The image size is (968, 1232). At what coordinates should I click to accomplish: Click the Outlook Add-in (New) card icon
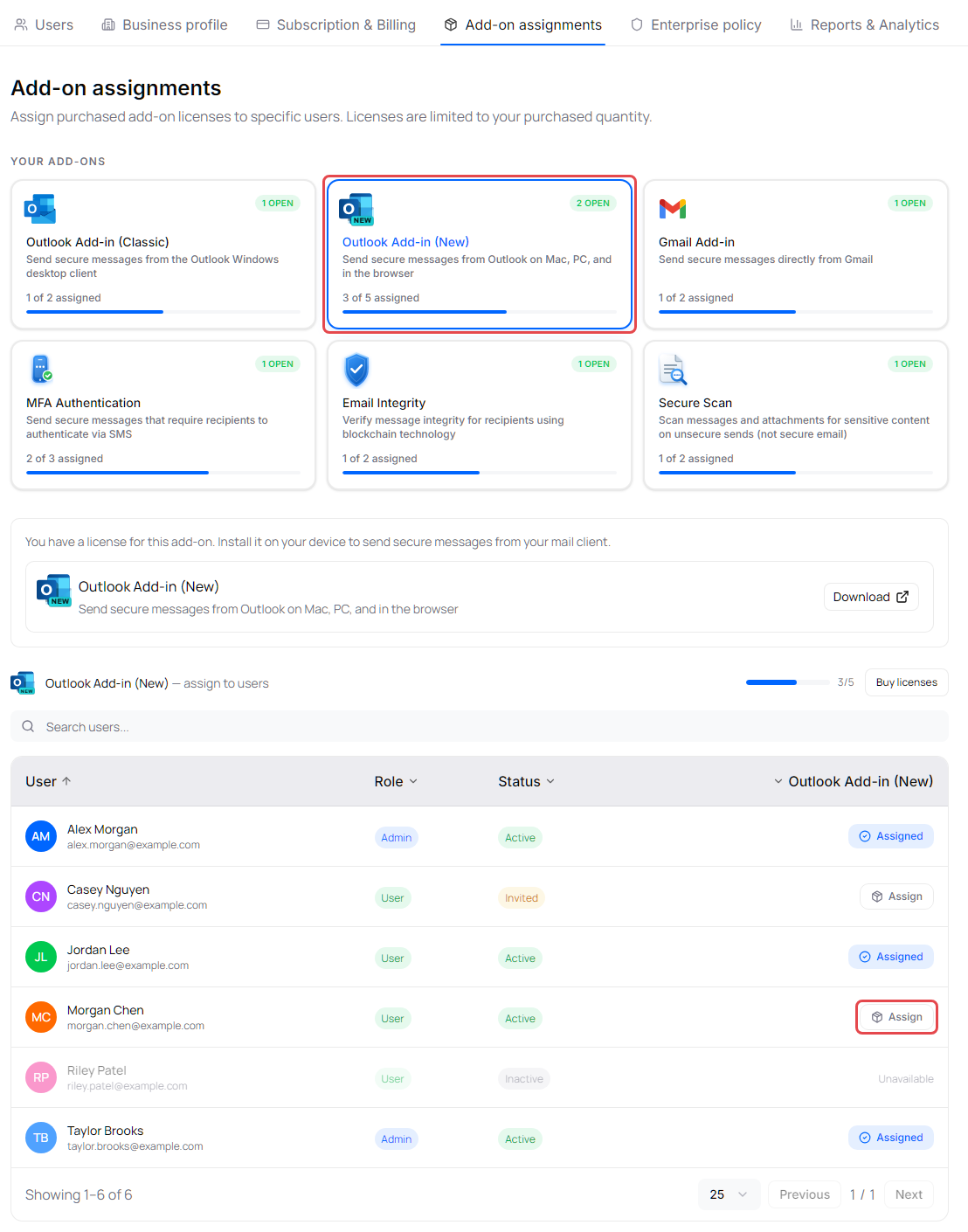click(356, 209)
